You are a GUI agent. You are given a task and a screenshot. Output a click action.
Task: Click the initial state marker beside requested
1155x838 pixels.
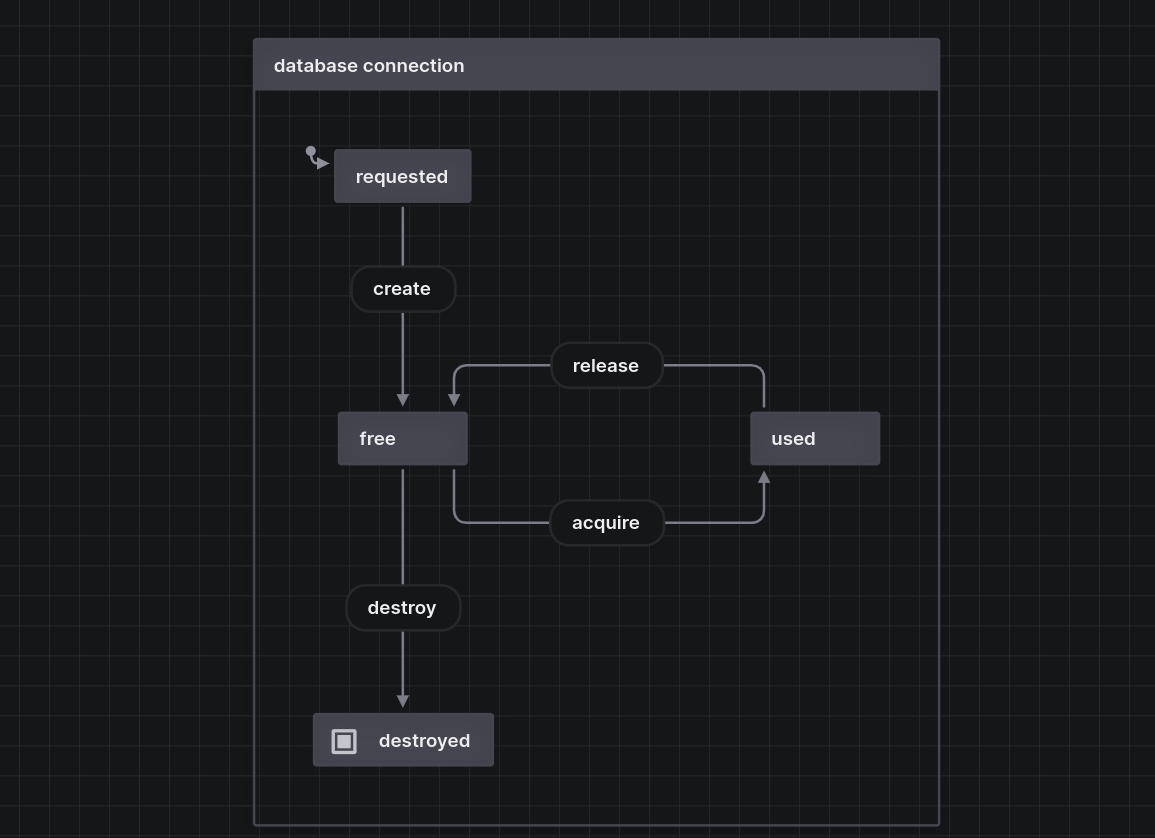(x=311, y=152)
